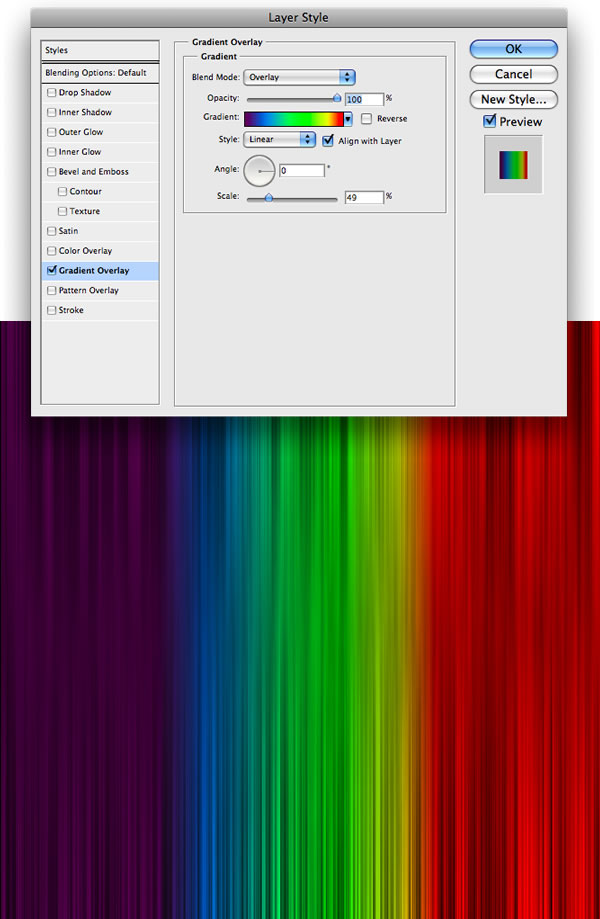Click the rainbow gradient swatch

pos(294,119)
